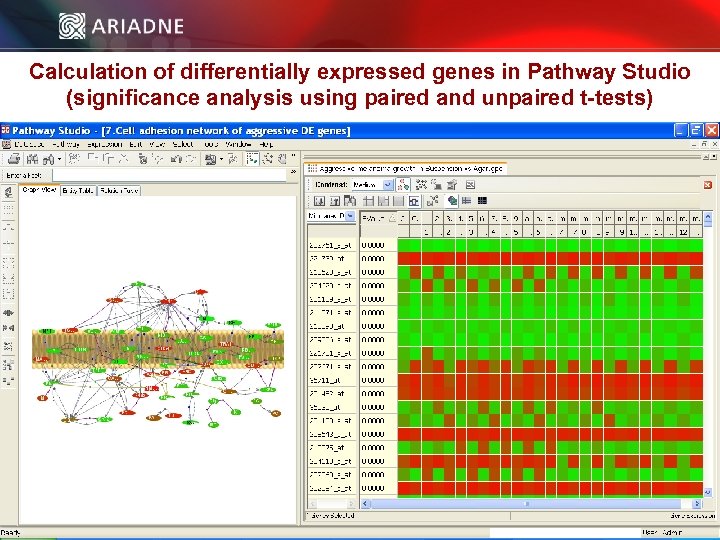
Task: Switch to the Graph View tab
Action: click(x=39, y=190)
